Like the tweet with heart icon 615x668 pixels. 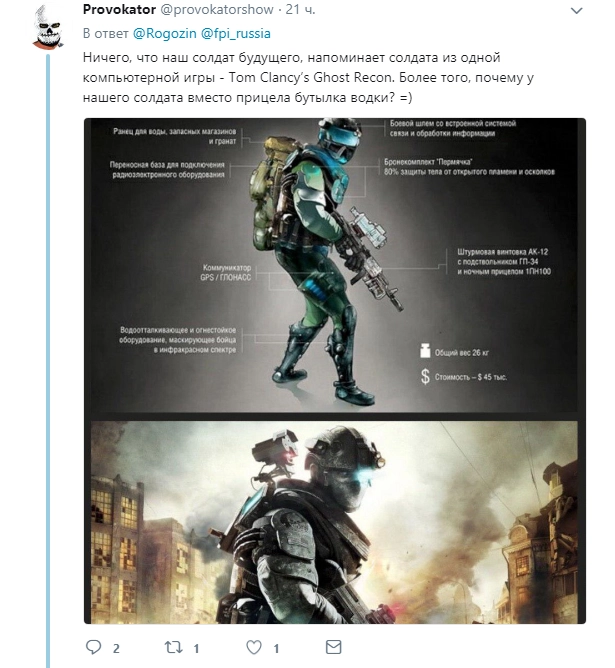(254, 647)
